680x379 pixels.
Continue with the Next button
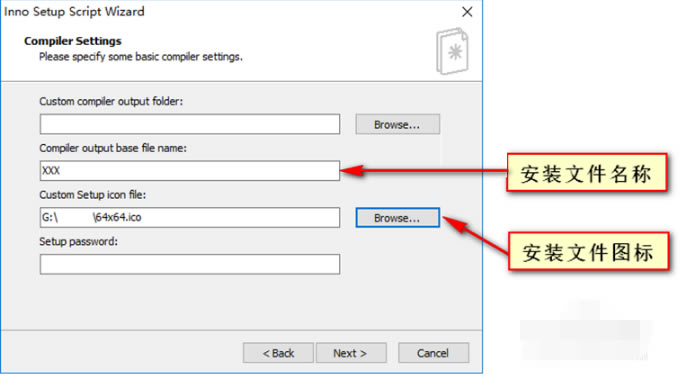click(351, 353)
